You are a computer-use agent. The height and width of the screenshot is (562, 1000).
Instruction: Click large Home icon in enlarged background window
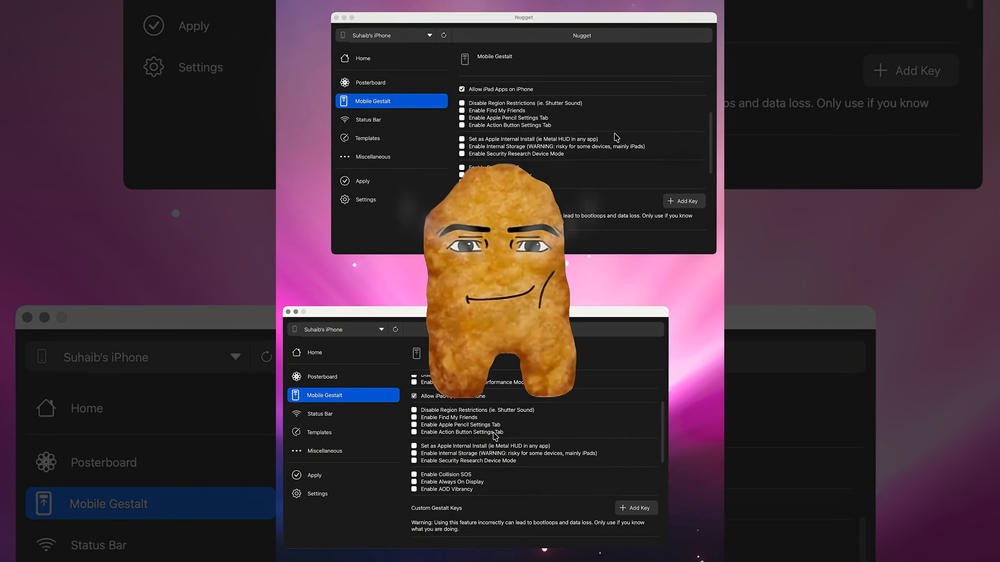click(46, 408)
